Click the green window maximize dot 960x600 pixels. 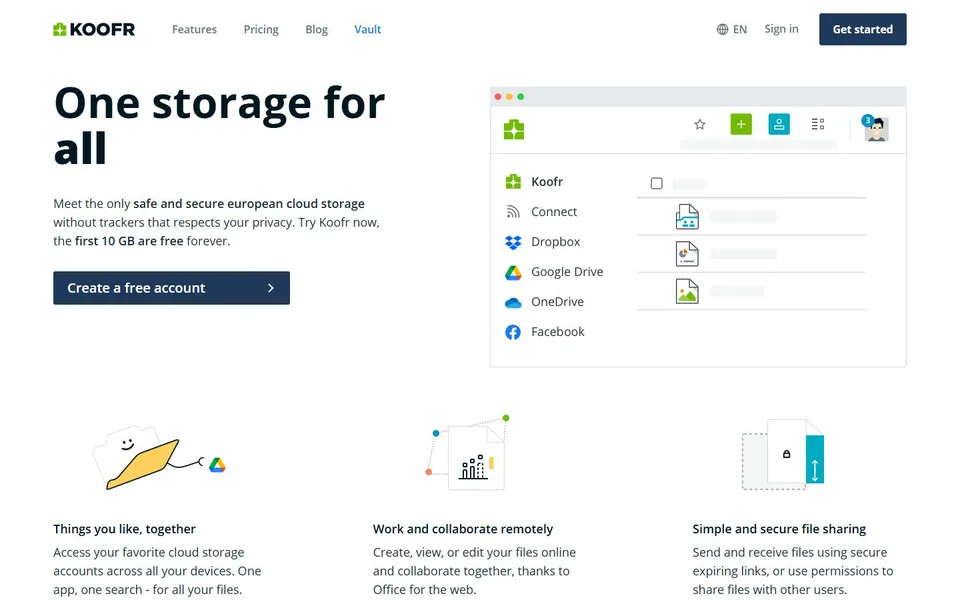[x=520, y=97]
